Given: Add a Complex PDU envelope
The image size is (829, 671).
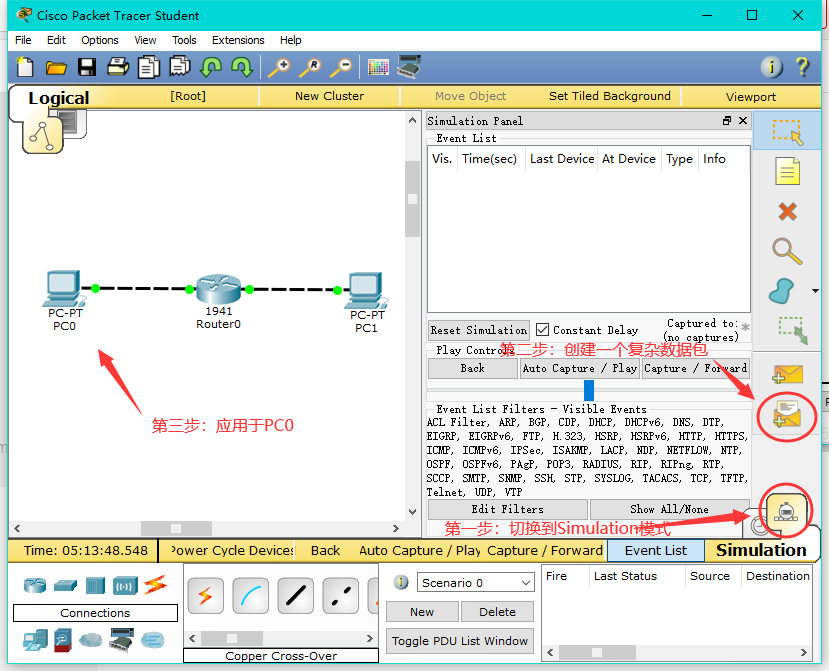Looking at the screenshot, I should pos(787,413).
